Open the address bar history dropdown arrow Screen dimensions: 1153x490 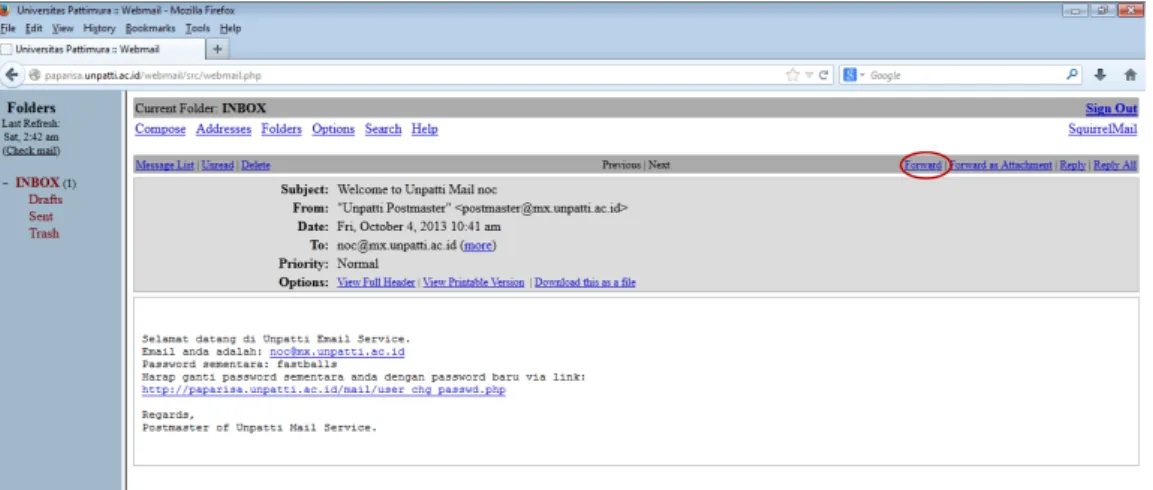pos(808,75)
